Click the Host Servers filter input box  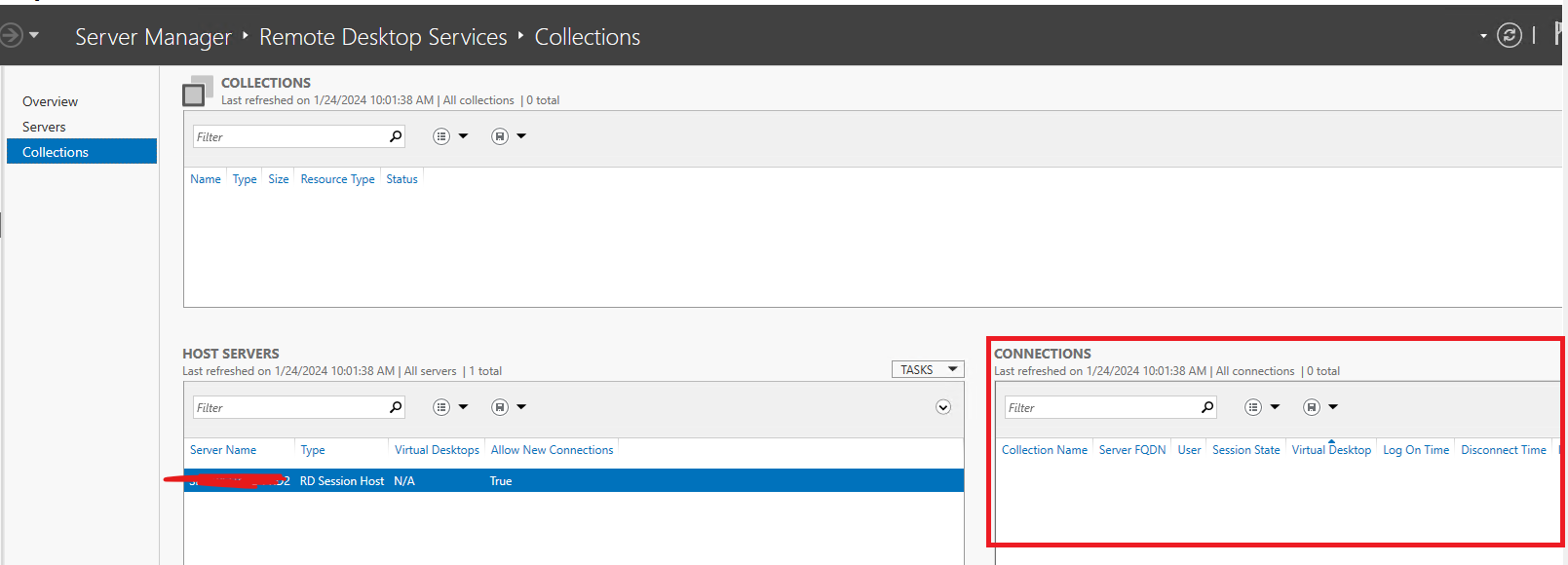point(298,407)
